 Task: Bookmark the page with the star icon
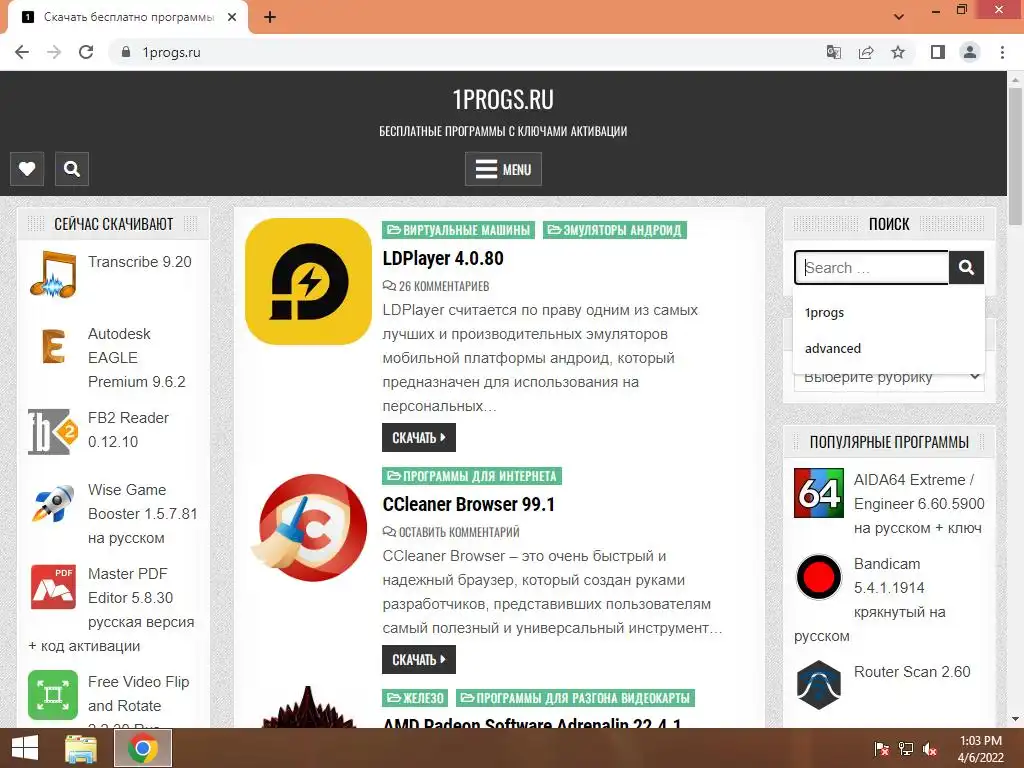click(898, 52)
